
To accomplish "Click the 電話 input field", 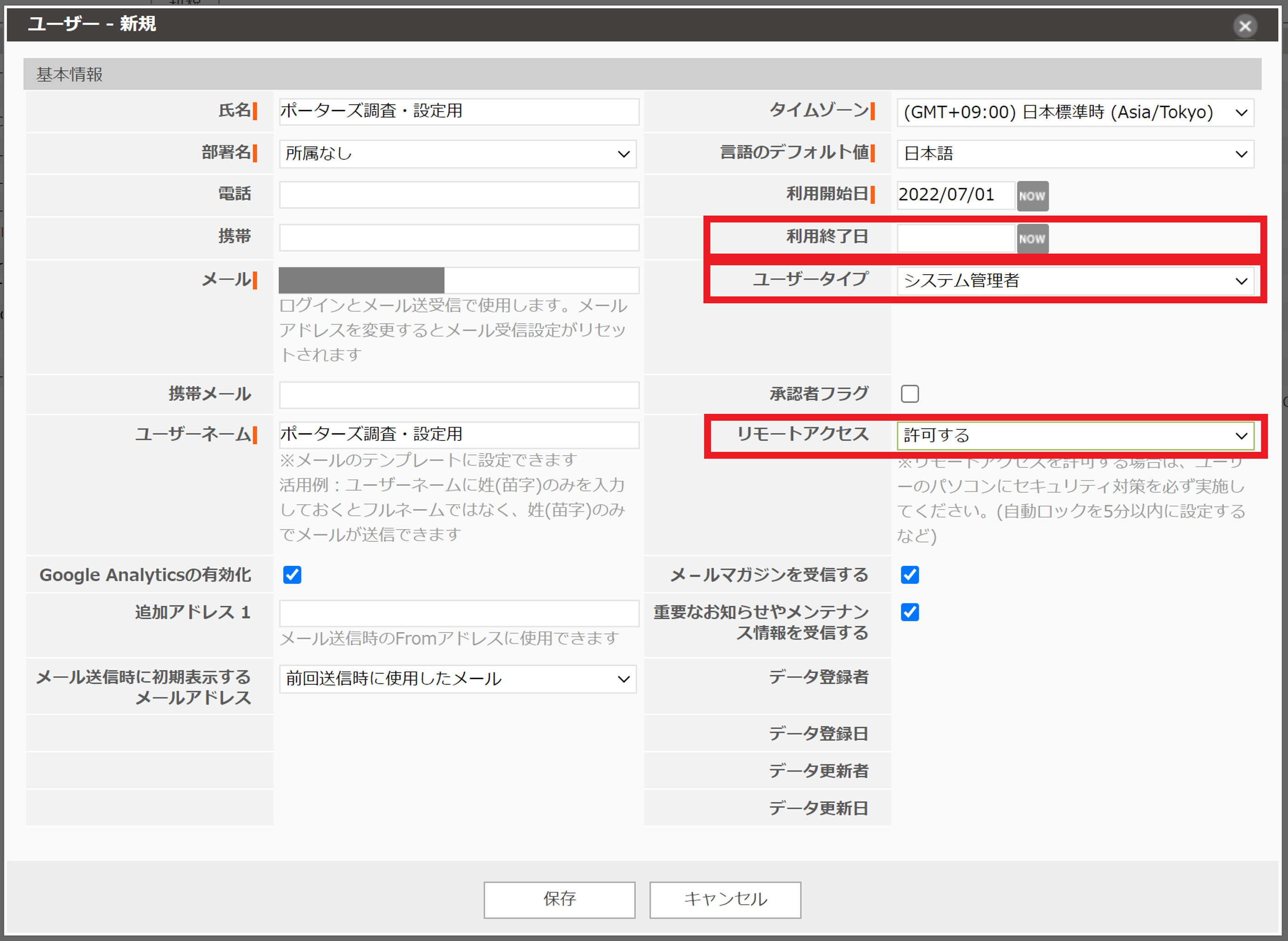I will (459, 195).
